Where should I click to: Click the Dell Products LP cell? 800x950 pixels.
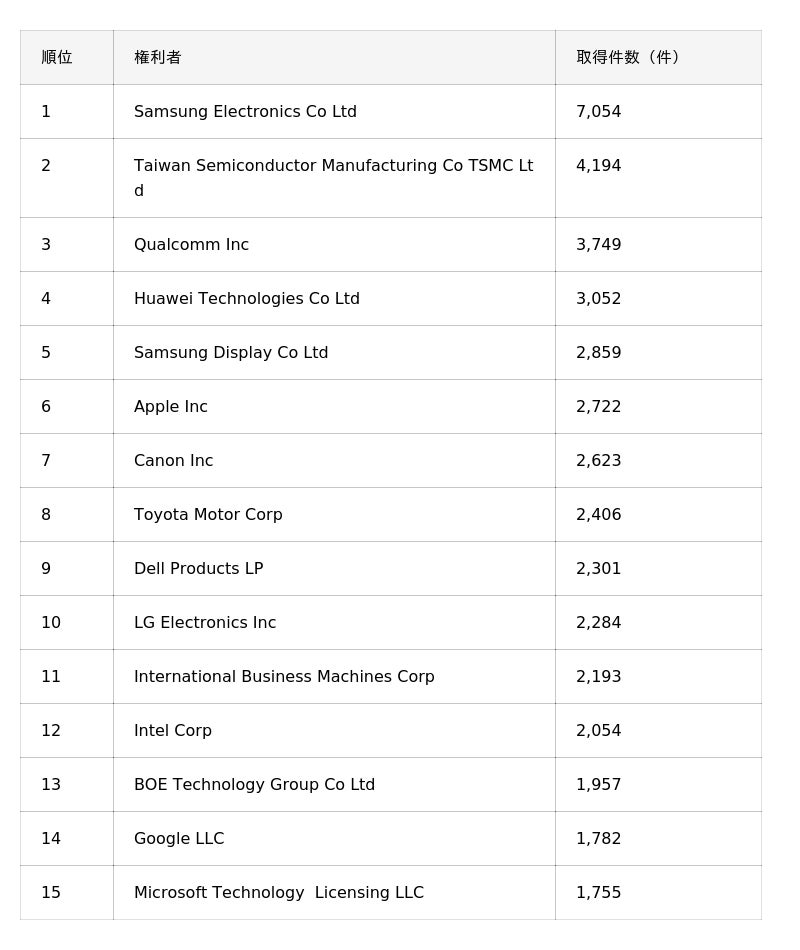(x=199, y=569)
